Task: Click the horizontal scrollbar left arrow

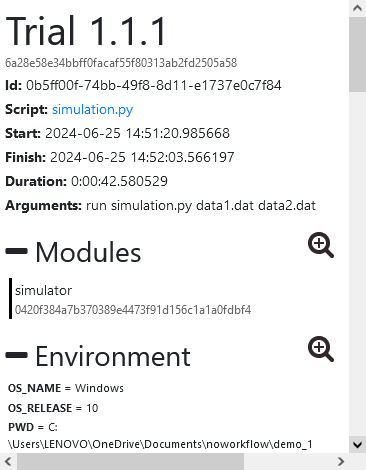Action: click(8, 462)
